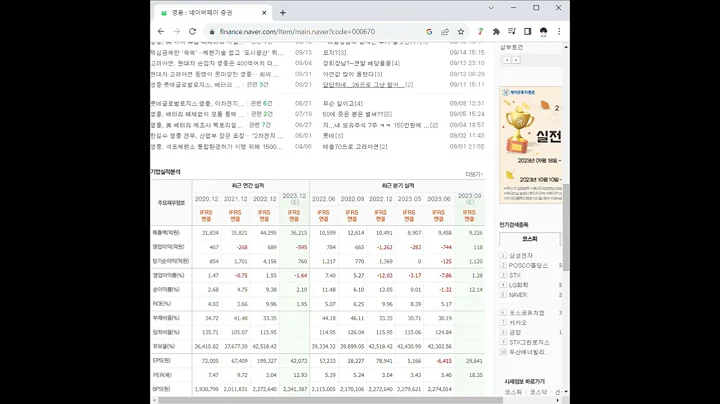Open news headline 핵심금속만 '쑥쑥' dated 09/13

[217, 52]
